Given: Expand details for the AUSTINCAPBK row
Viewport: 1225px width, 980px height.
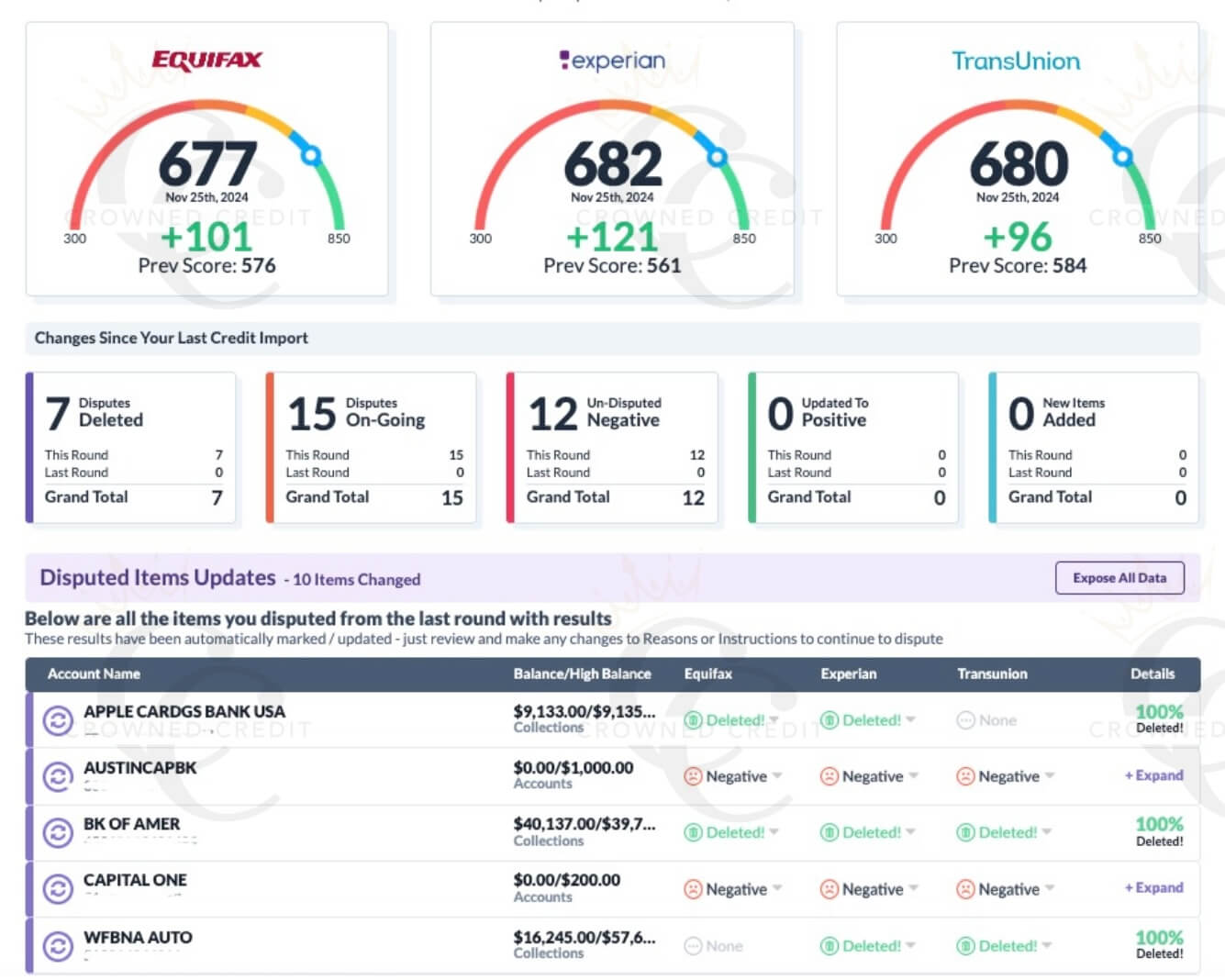Looking at the screenshot, I should (1154, 775).
